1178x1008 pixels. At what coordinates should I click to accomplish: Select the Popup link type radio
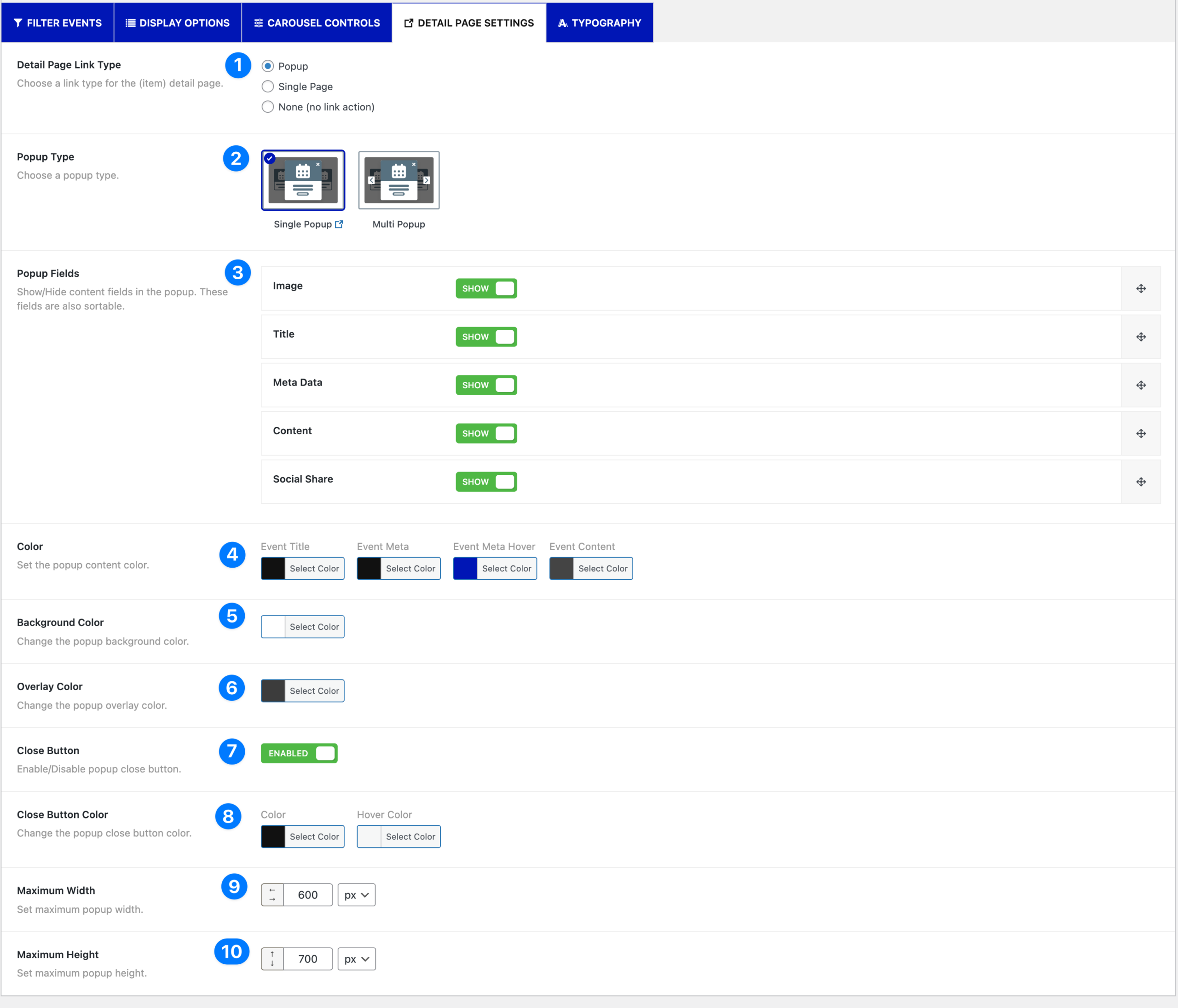coord(268,66)
